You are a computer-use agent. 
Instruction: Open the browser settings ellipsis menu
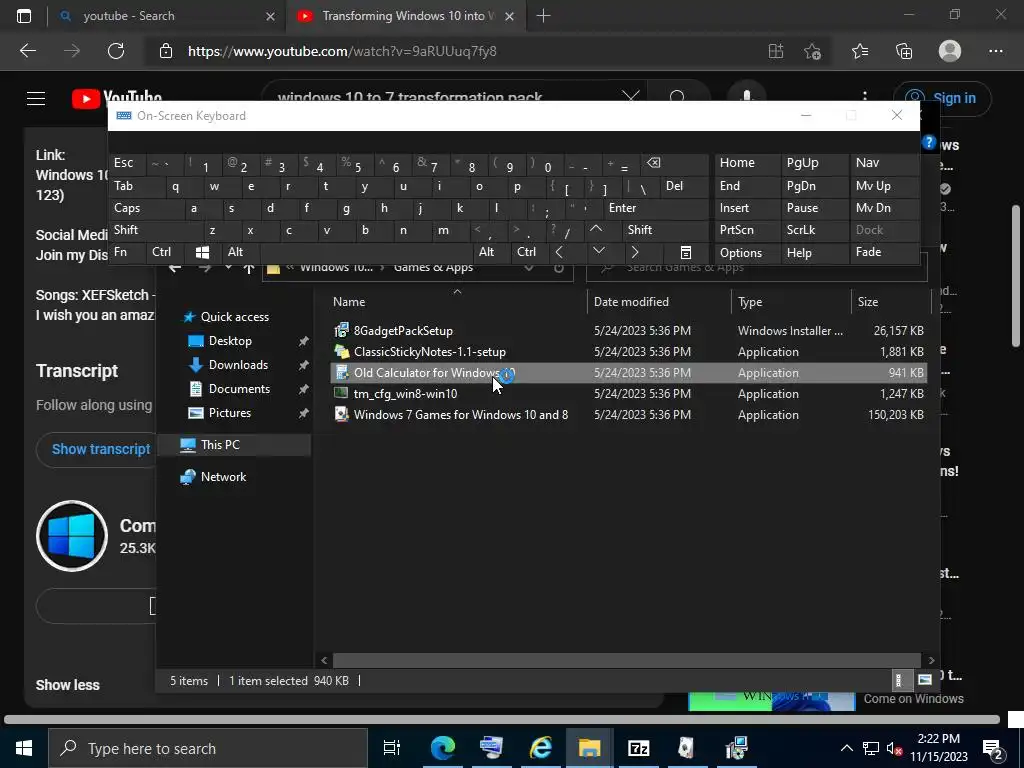[996, 51]
